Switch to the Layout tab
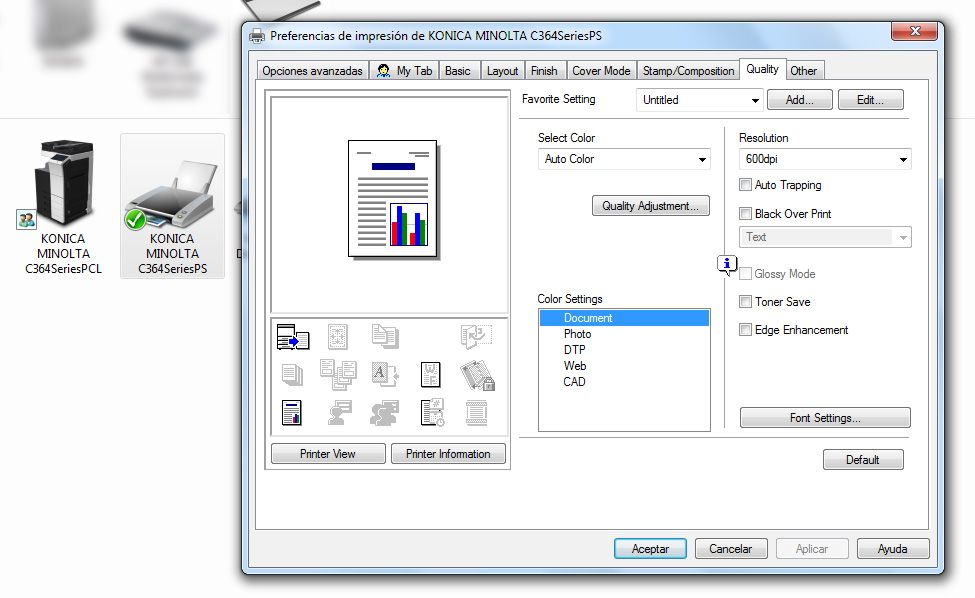The width and height of the screenshot is (975, 598). click(502, 71)
